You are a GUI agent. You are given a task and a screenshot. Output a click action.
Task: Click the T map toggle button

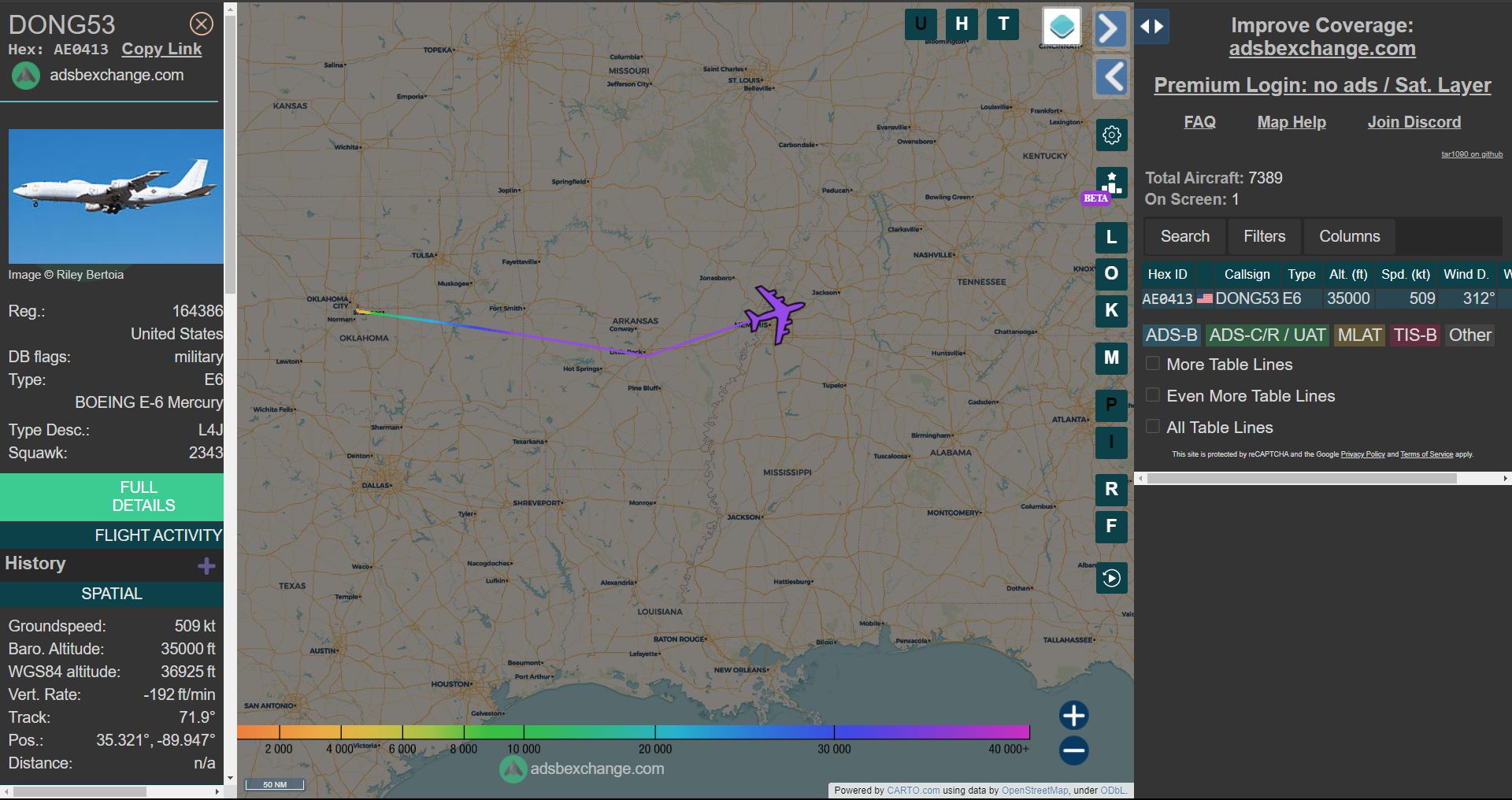click(1003, 24)
